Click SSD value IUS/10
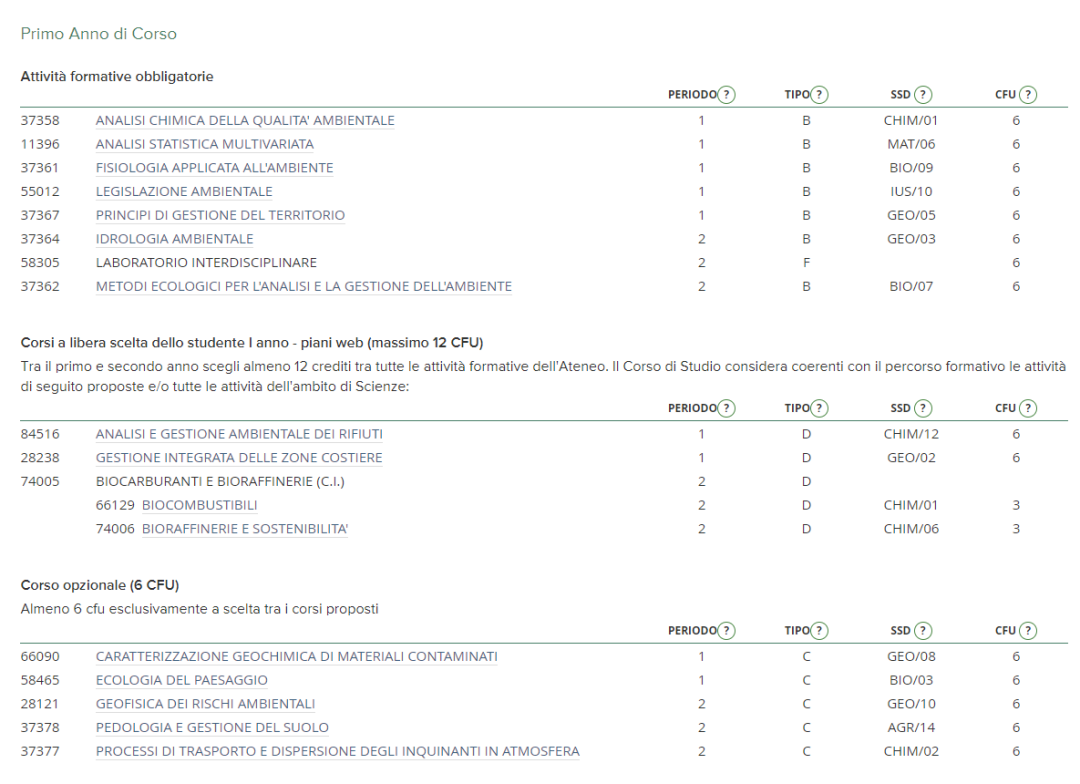The image size is (1080, 784). 911,192
